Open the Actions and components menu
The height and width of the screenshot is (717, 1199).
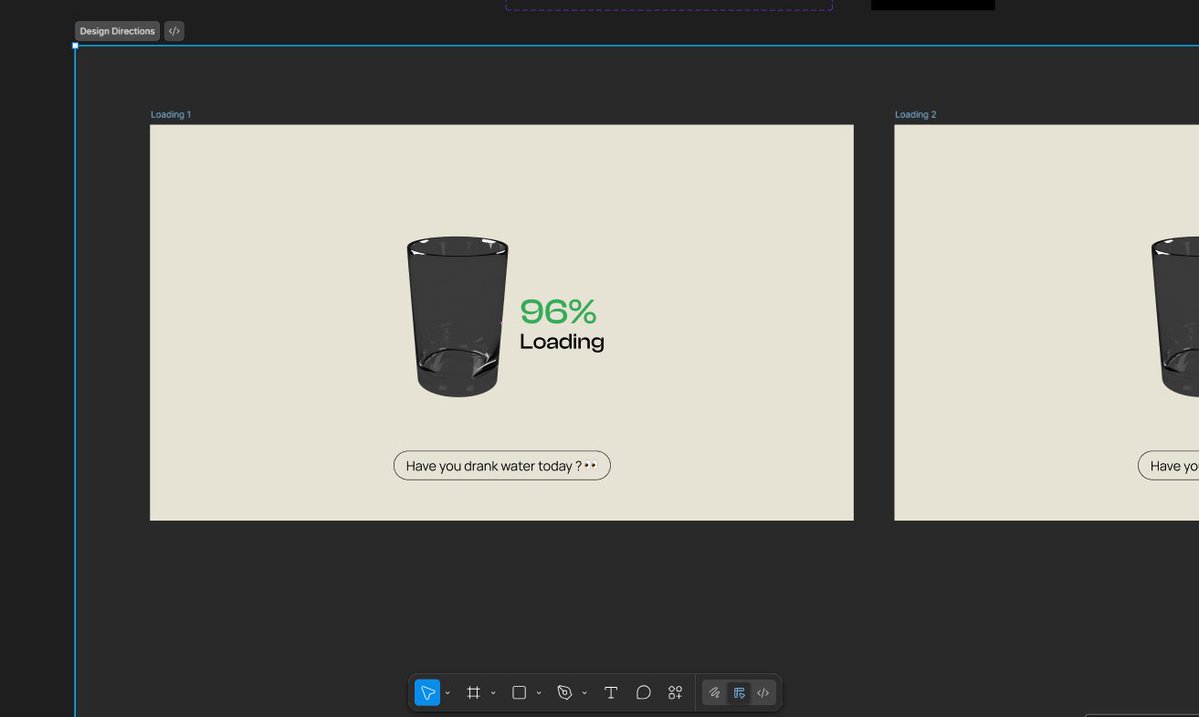675,693
